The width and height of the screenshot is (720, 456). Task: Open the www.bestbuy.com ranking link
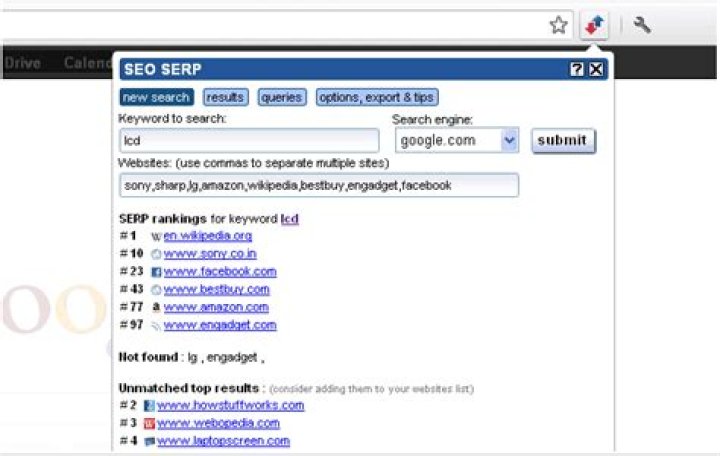(x=216, y=290)
